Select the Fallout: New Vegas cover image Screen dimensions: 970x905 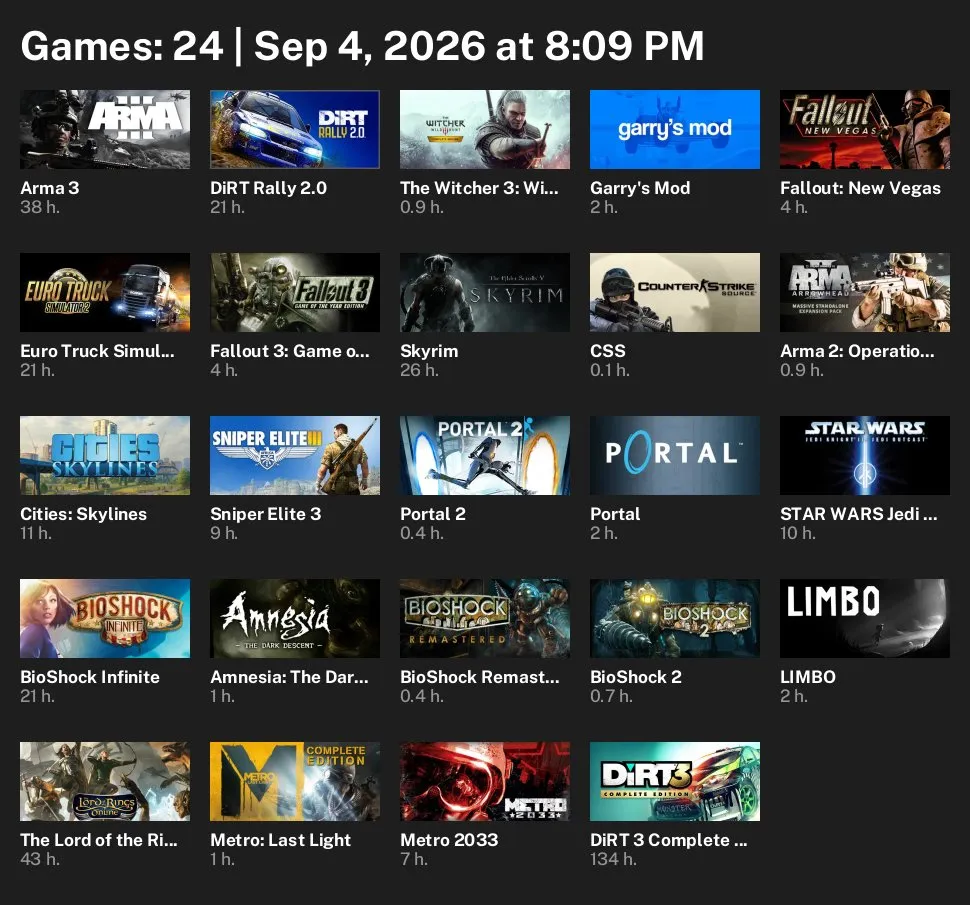click(x=865, y=129)
